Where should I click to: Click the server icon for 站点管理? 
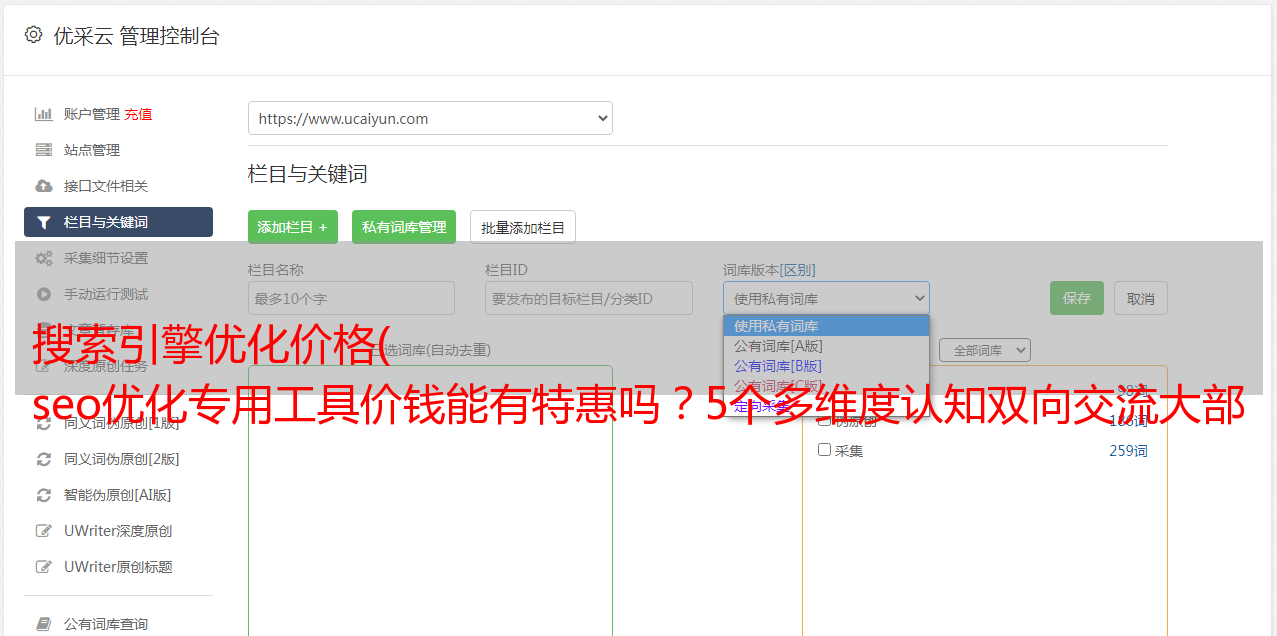click(44, 150)
